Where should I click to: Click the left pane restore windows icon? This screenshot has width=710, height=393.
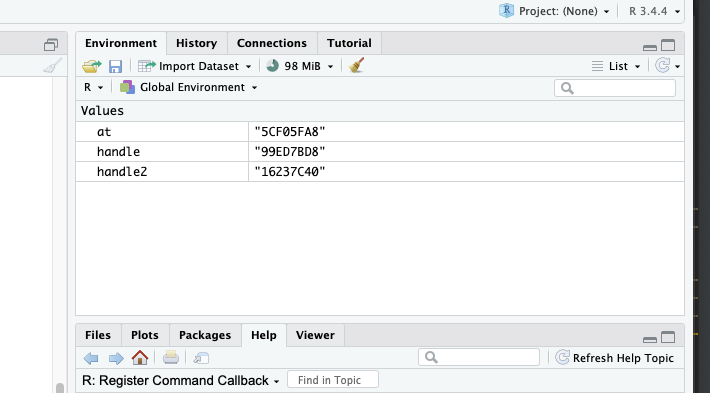point(51,44)
